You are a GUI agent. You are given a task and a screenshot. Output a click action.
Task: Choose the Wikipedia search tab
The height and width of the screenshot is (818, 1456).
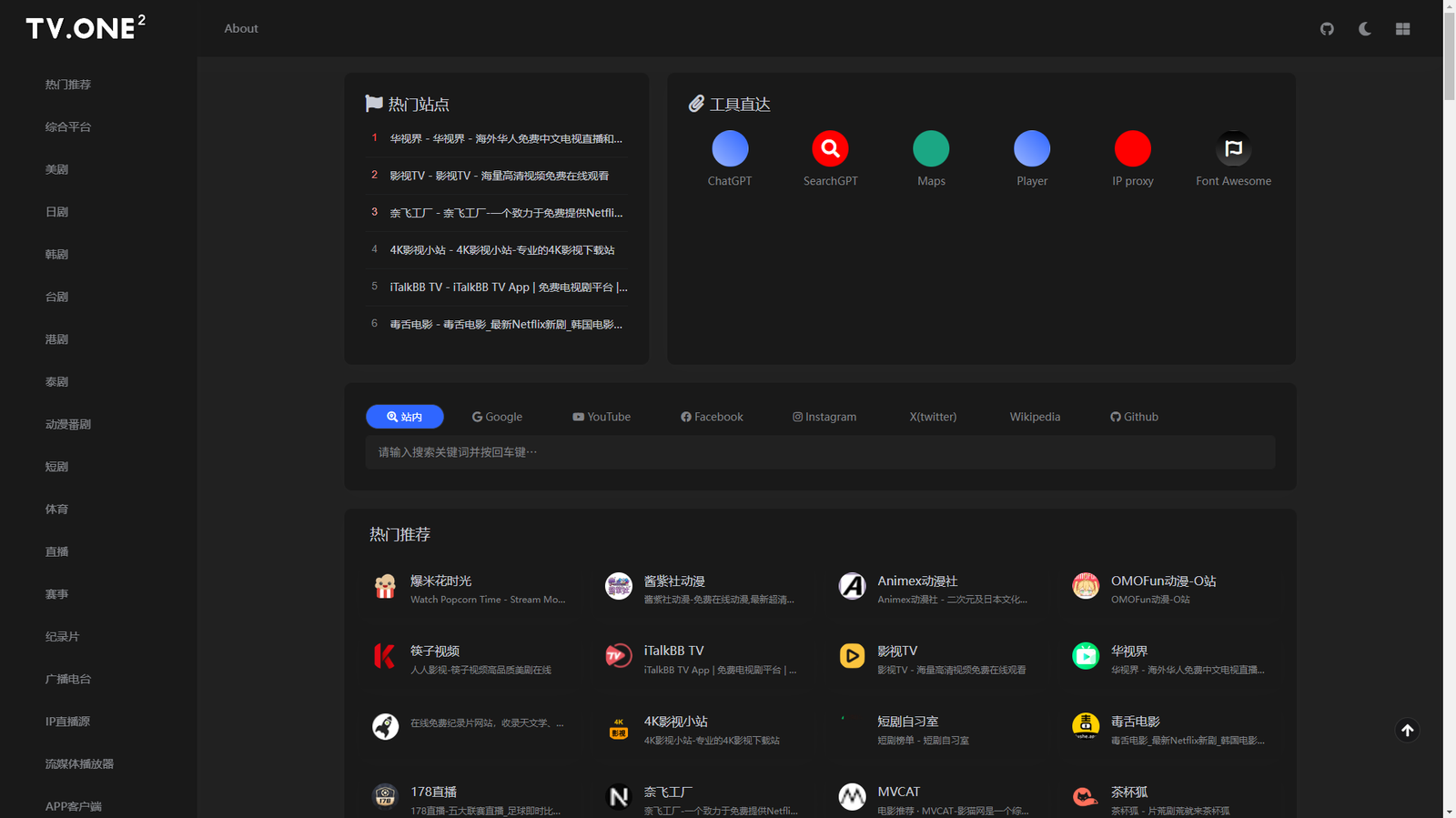click(1035, 417)
